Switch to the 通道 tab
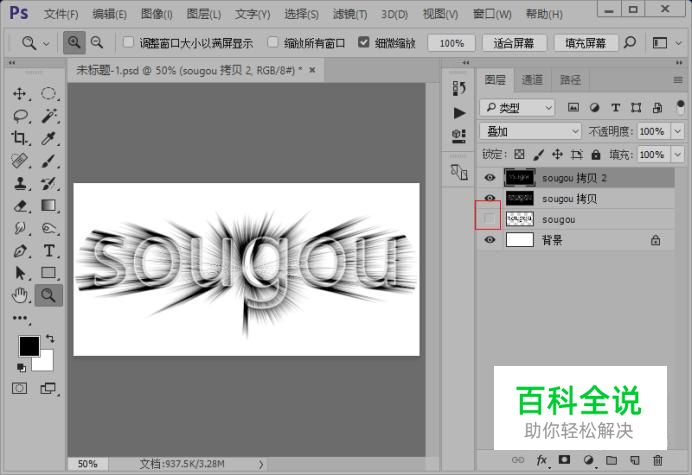This screenshot has width=692, height=475. tap(532, 80)
